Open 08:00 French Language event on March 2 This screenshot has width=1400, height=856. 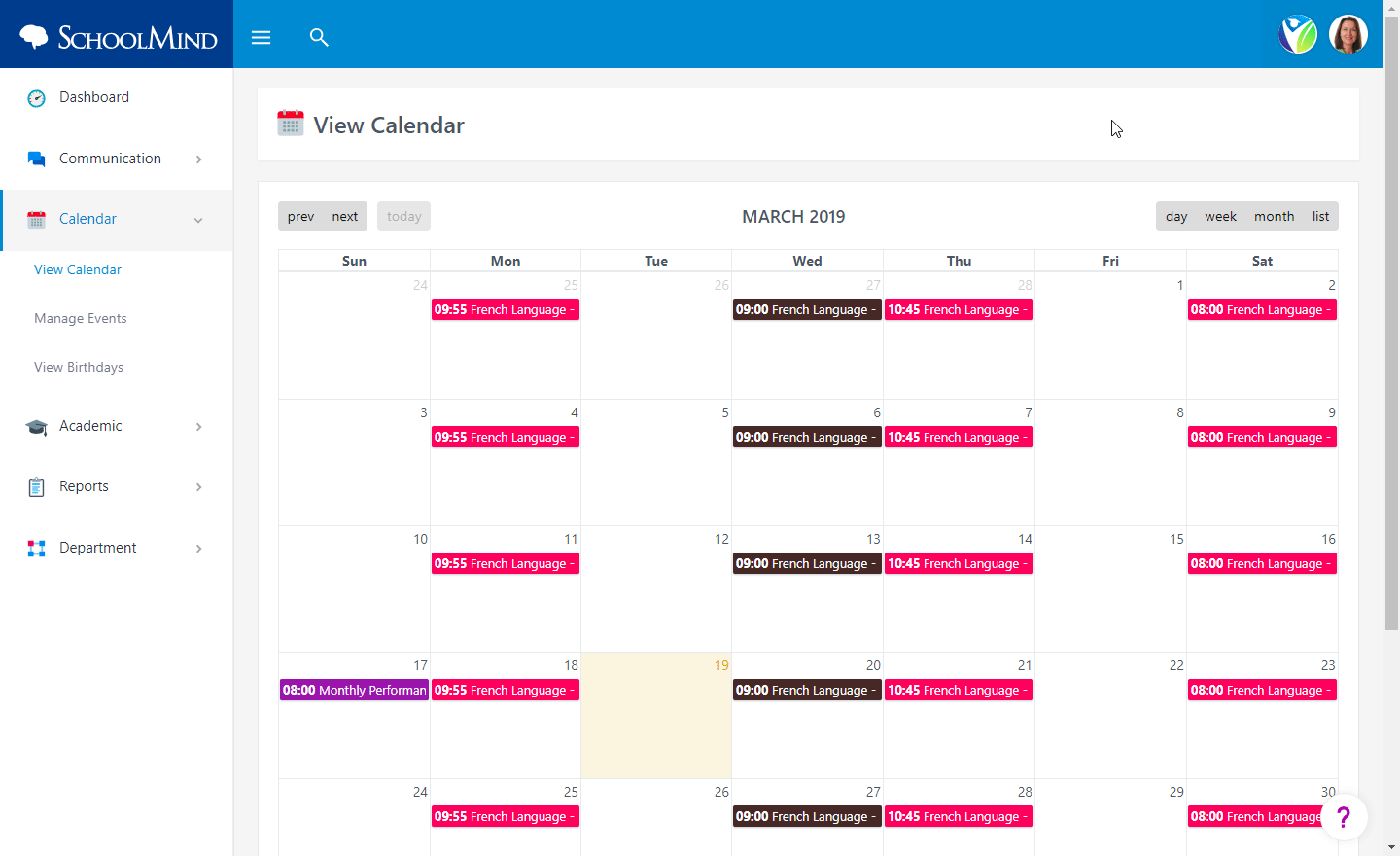[1262, 309]
